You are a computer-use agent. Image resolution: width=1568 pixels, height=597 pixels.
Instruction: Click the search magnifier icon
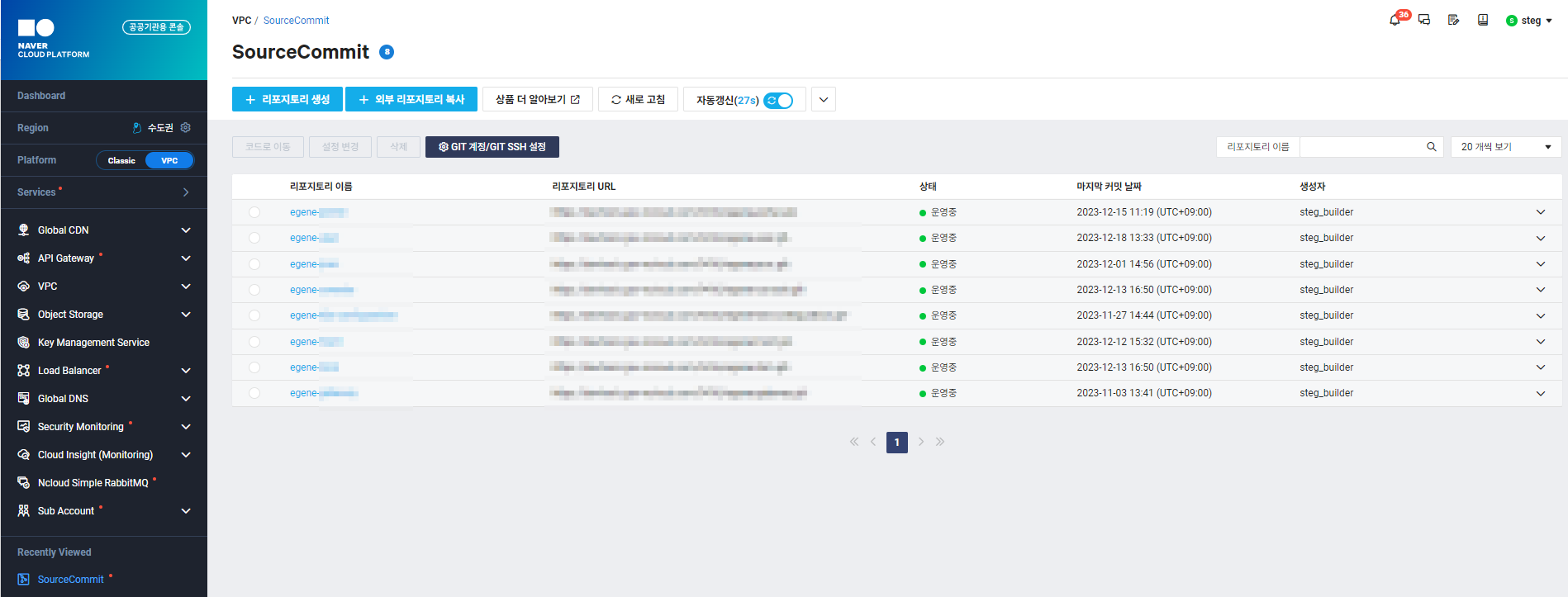1431,147
